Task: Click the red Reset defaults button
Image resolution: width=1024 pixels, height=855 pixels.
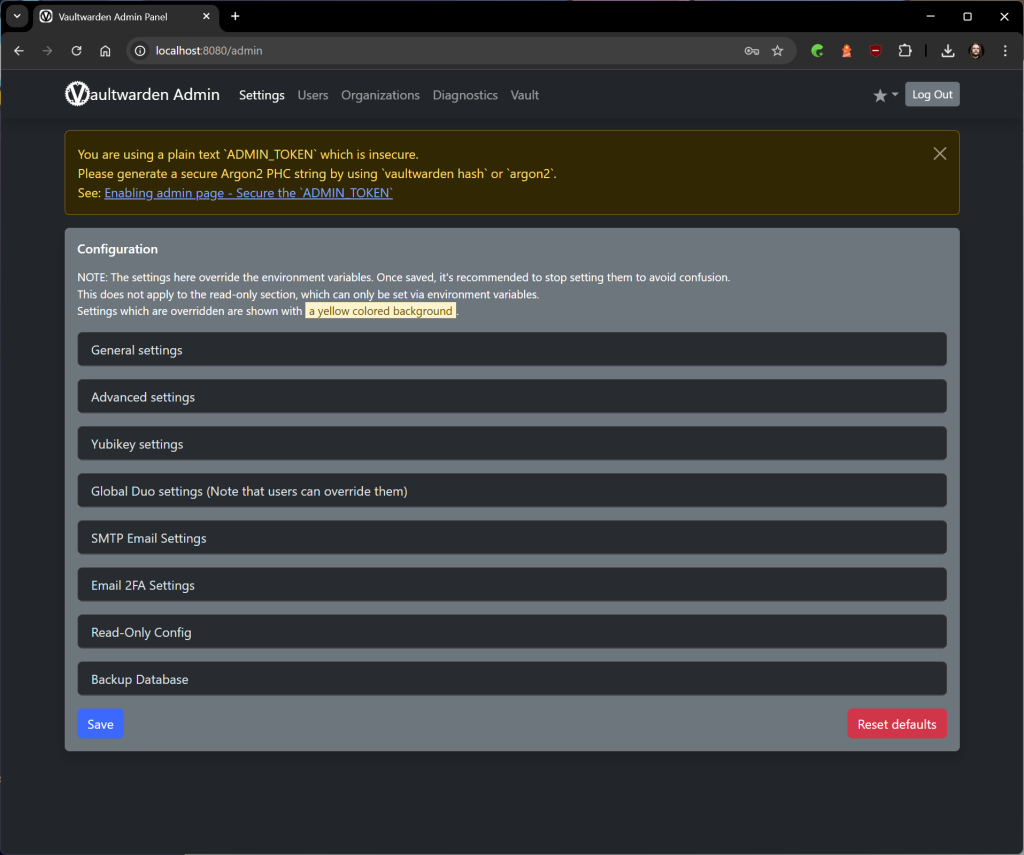Action: click(896, 724)
